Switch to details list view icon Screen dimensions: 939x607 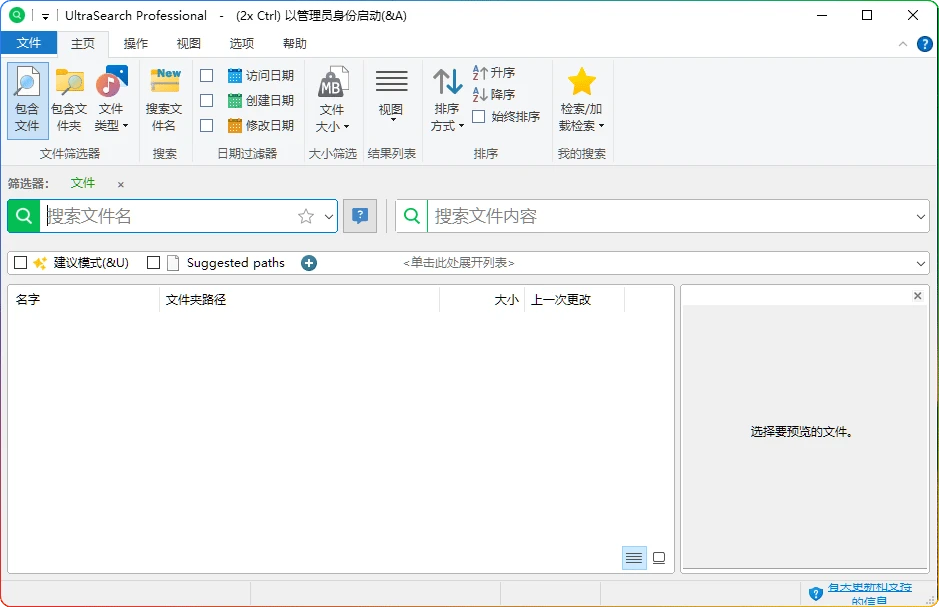point(634,558)
